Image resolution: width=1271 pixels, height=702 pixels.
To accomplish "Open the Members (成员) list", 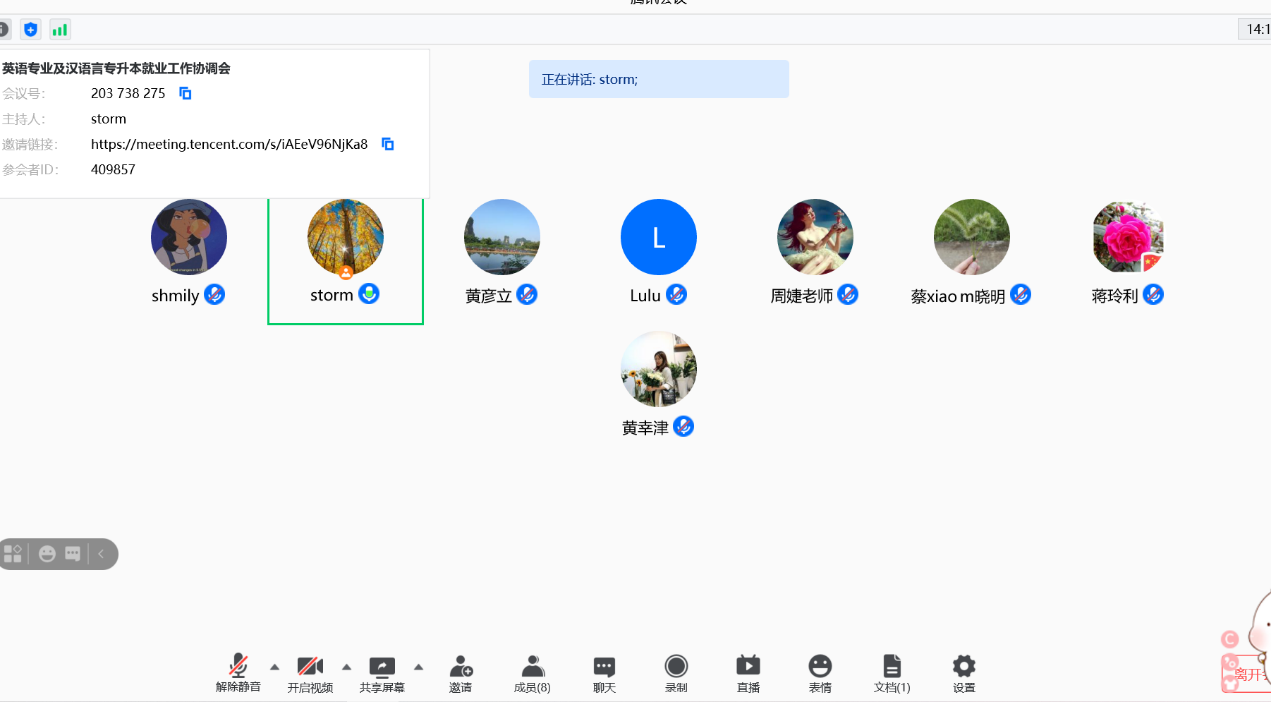I will coord(532,667).
